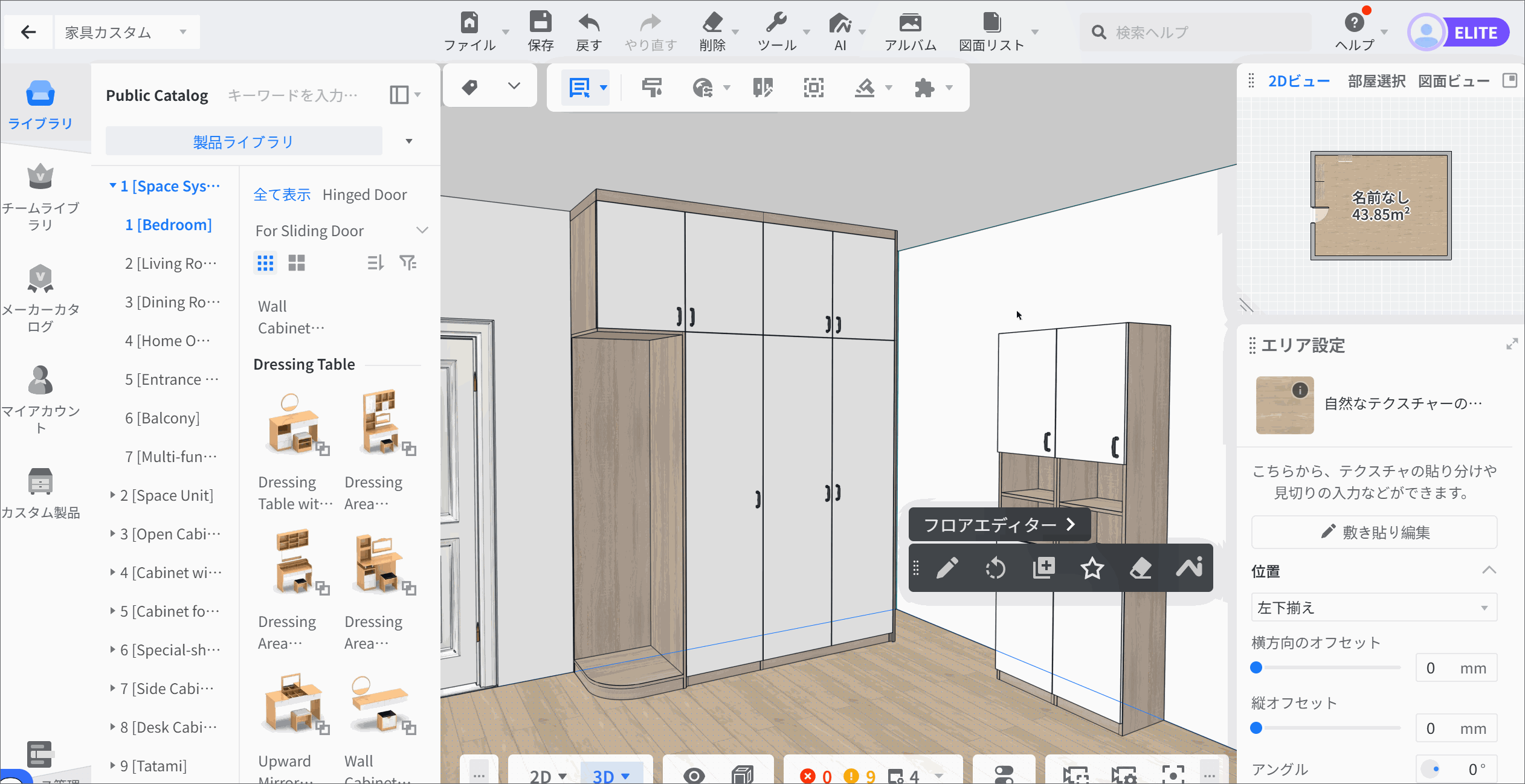This screenshot has width=1525, height=784.
Task: Toggle the cube display mode icon
Action: 743,775
